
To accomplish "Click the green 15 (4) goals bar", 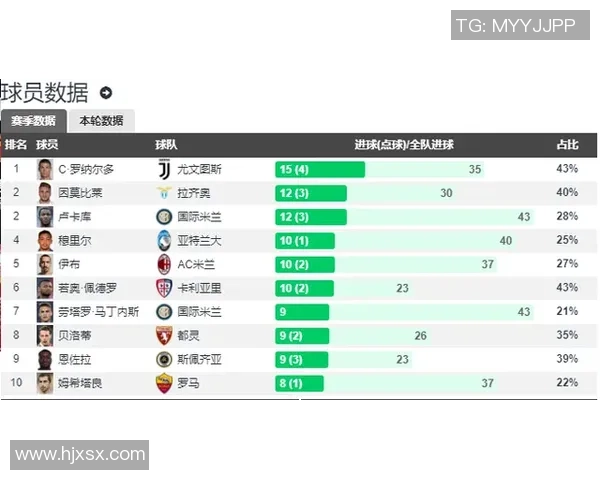I will point(320,169).
